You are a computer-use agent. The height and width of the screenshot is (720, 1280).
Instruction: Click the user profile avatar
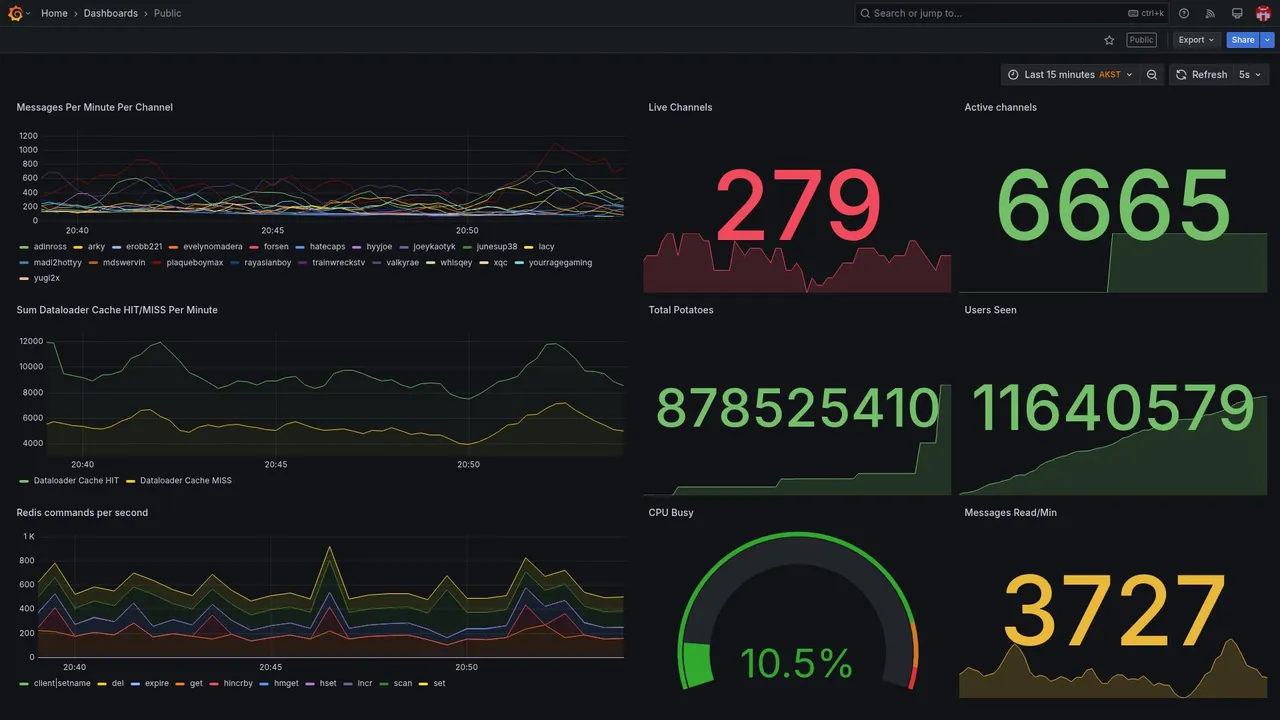1263,13
